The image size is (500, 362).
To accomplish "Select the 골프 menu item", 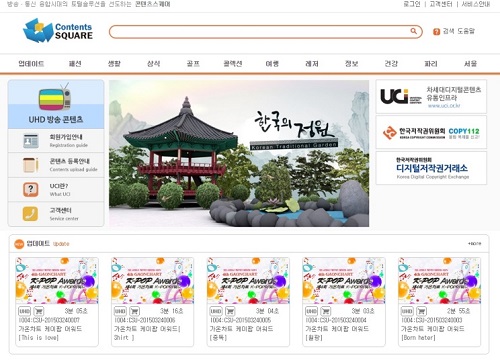I will click(193, 63).
